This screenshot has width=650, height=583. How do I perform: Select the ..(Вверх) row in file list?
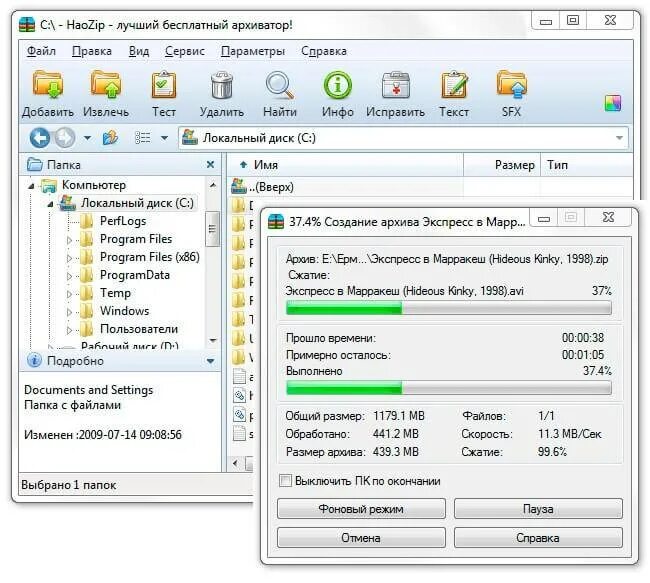point(429,187)
